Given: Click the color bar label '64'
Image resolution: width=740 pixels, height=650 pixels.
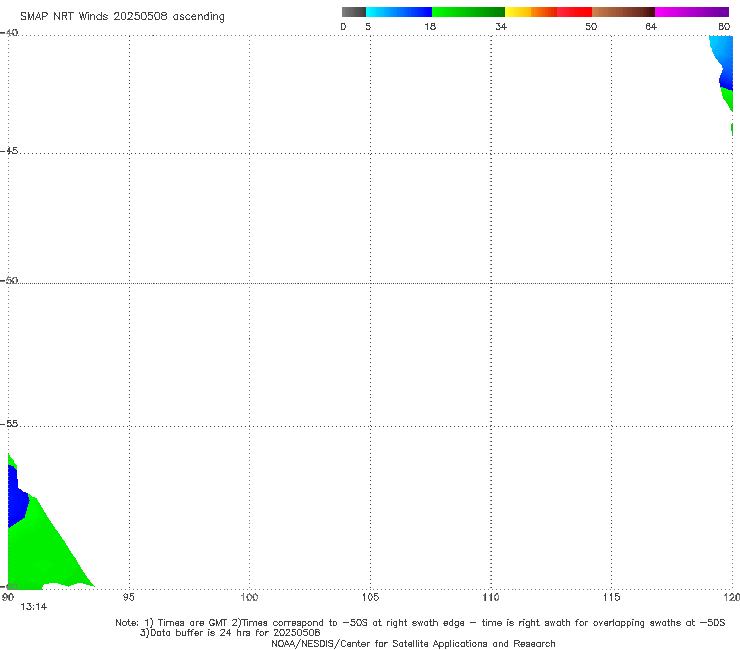Looking at the screenshot, I should (651, 27).
